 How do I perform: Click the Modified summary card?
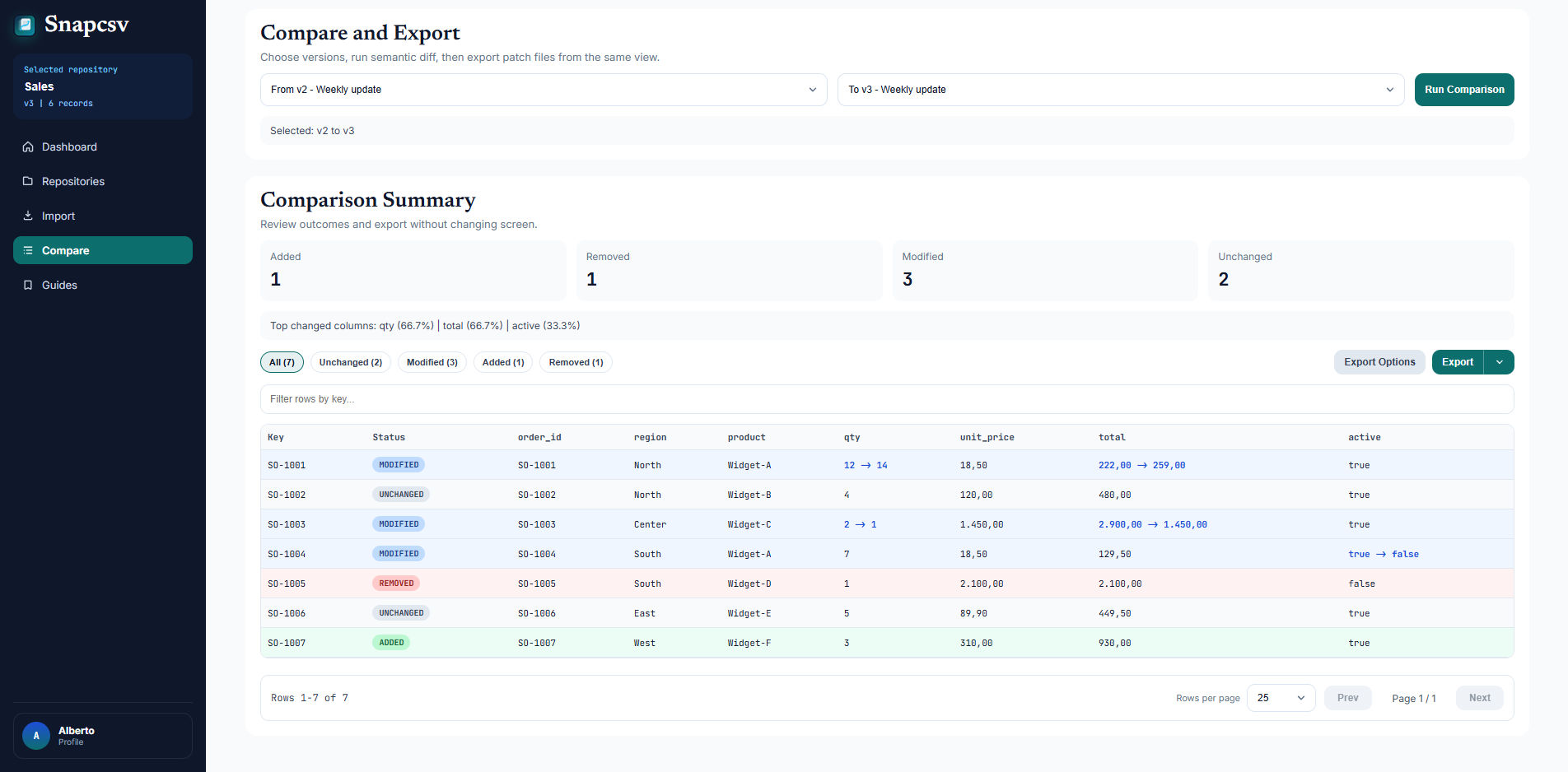tap(1045, 271)
